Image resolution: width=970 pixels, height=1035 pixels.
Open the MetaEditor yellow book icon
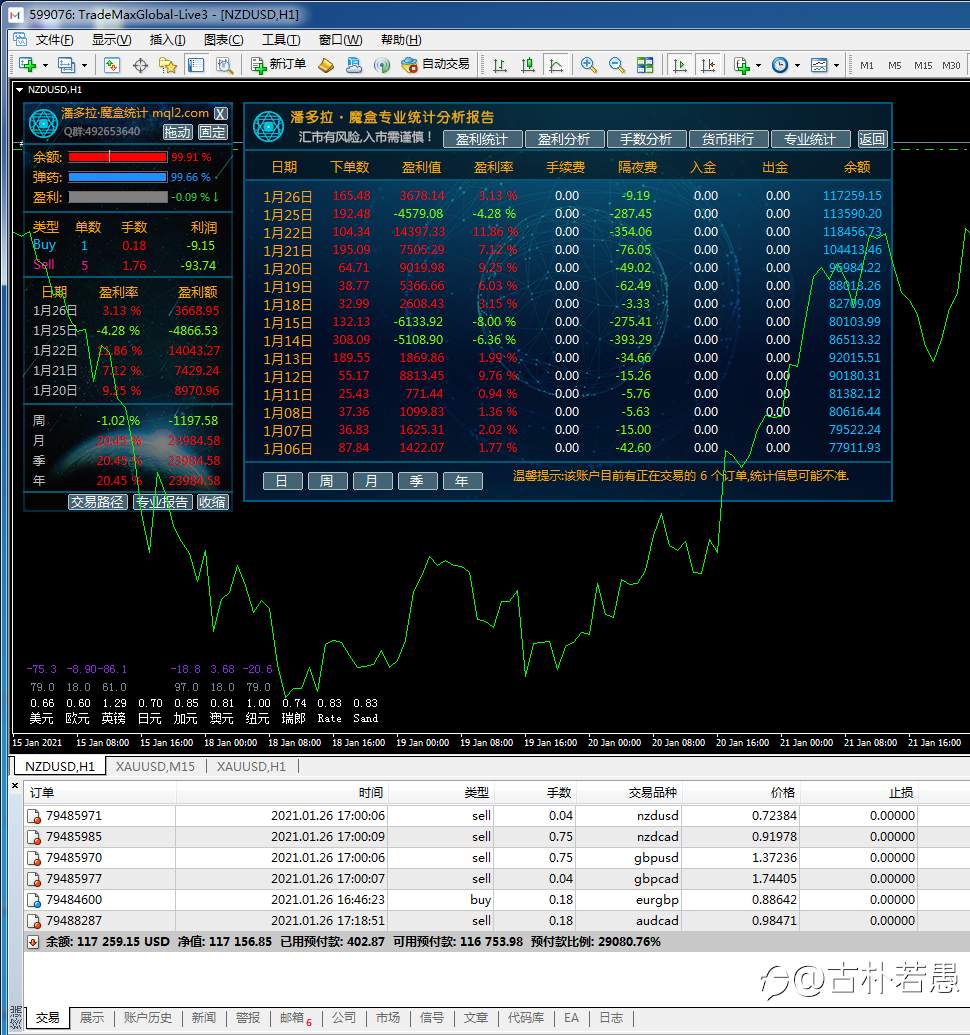326,65
